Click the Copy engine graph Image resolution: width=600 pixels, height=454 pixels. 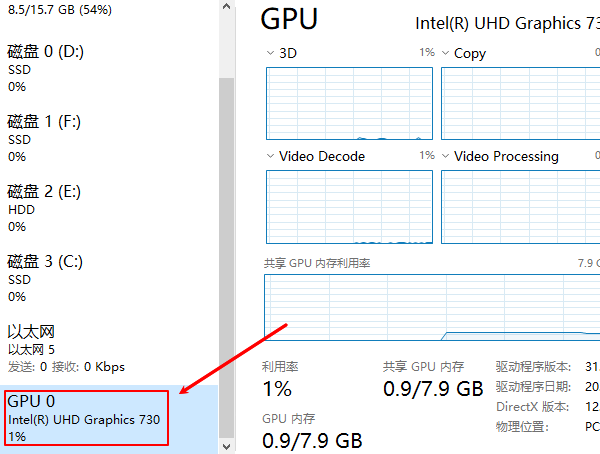[520, 103]
